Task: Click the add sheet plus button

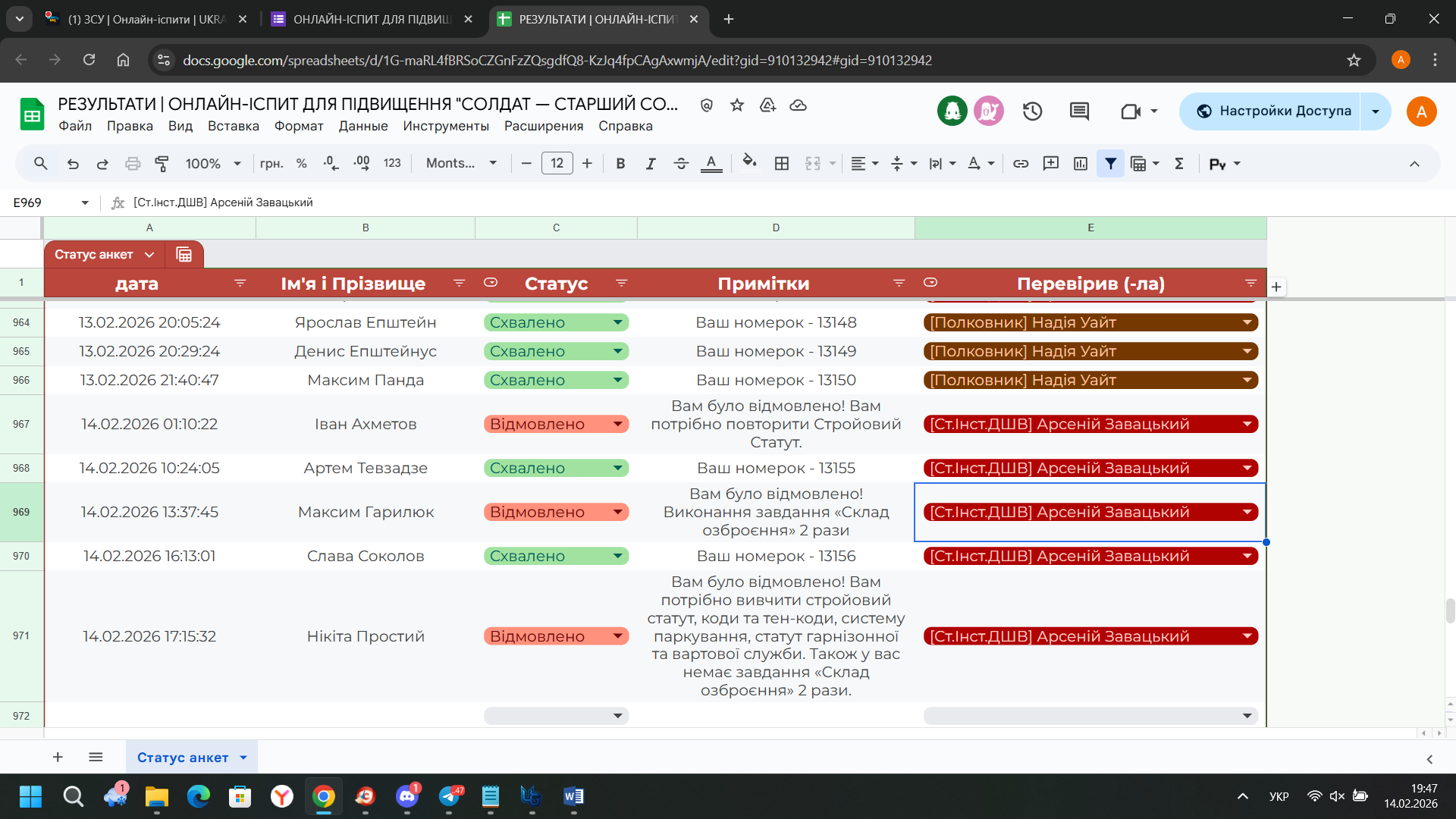Action: (58, 757)
